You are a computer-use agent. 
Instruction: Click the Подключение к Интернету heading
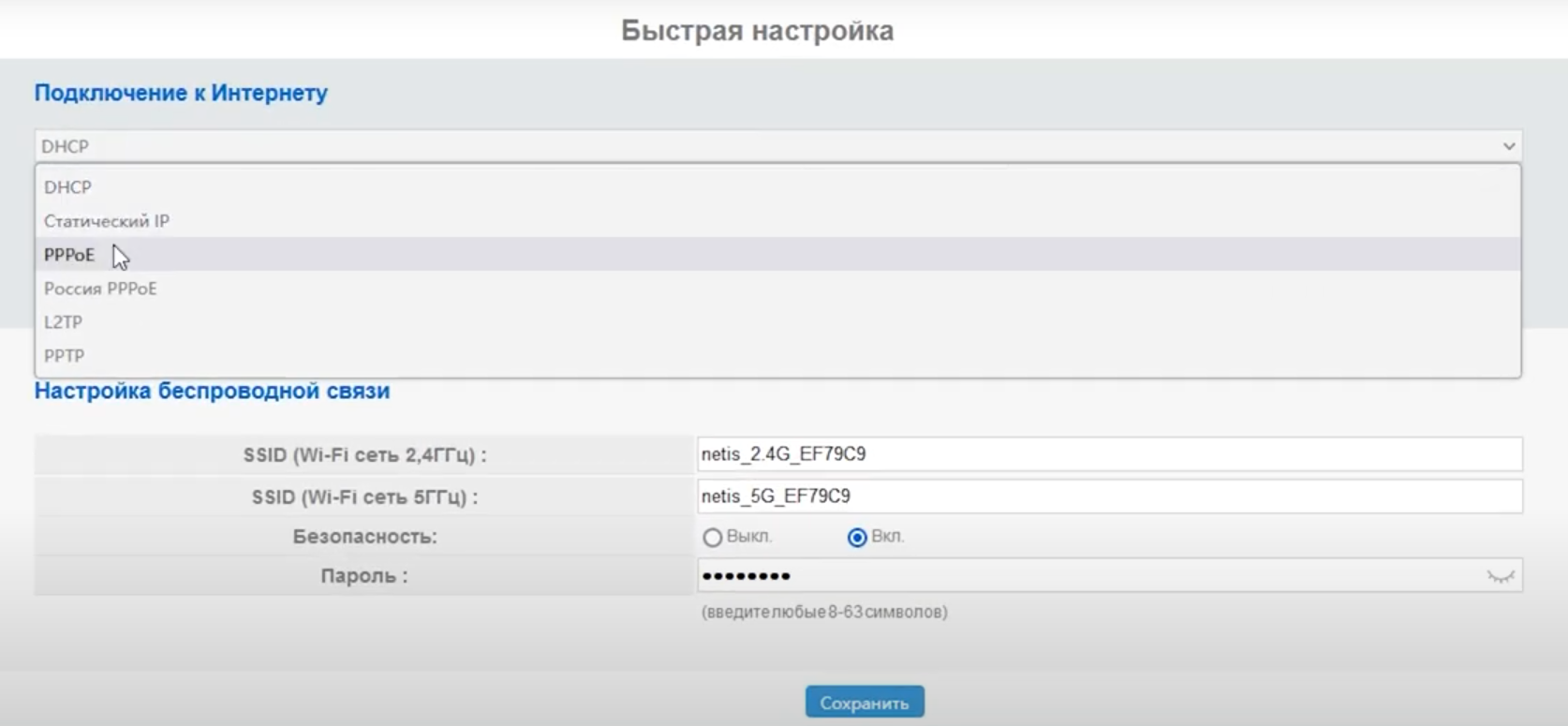181,93
